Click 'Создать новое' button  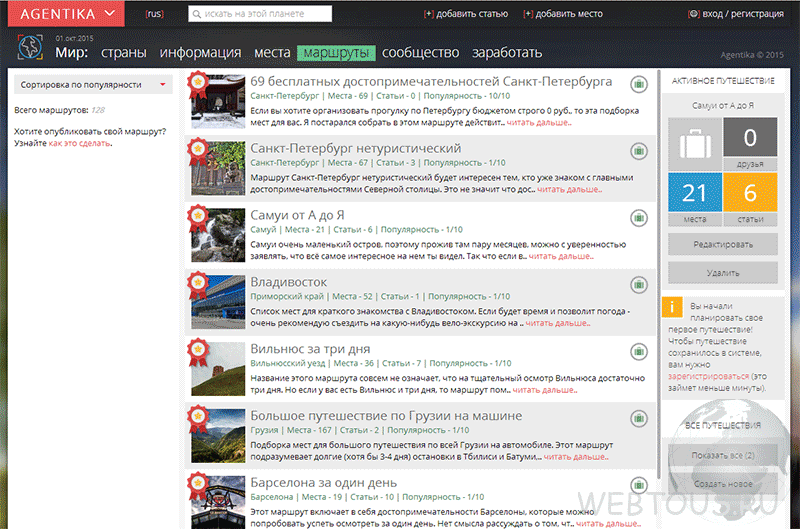click(x=723, y=484)
